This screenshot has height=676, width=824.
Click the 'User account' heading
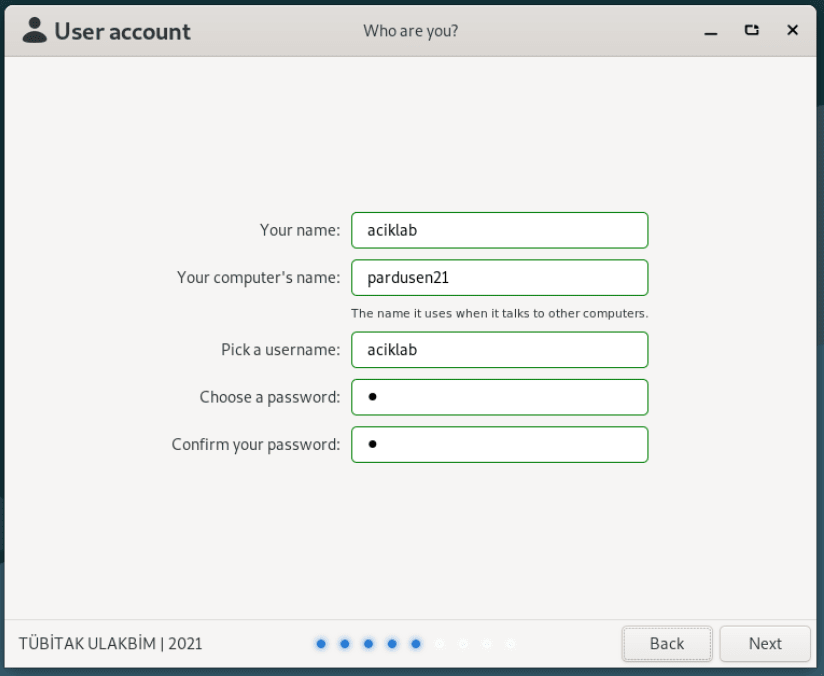[122, 32]
